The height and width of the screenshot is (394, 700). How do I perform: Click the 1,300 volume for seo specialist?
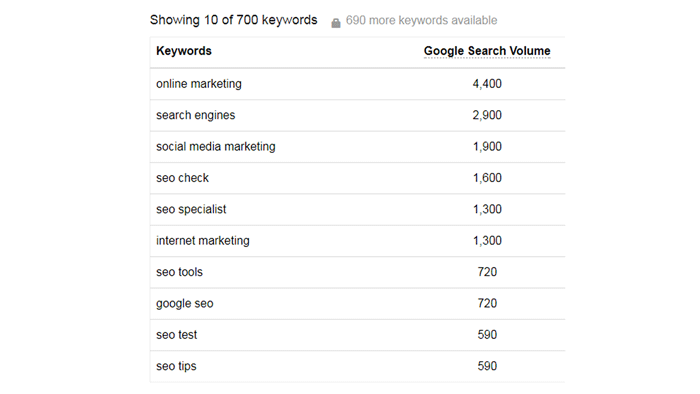point(487,209)
